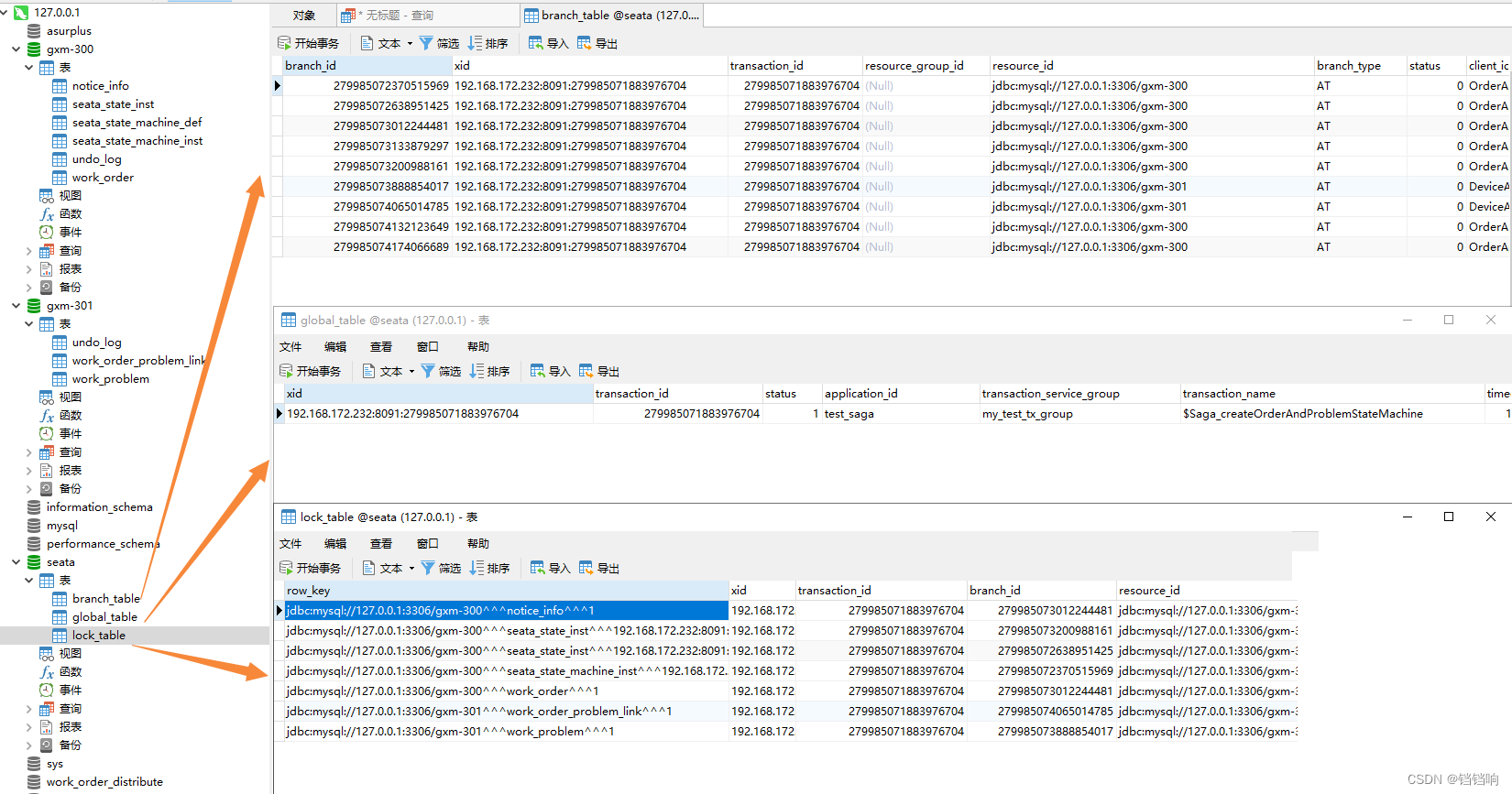
Task: Open 文件 menu in lock_table window
Action: 290,544
